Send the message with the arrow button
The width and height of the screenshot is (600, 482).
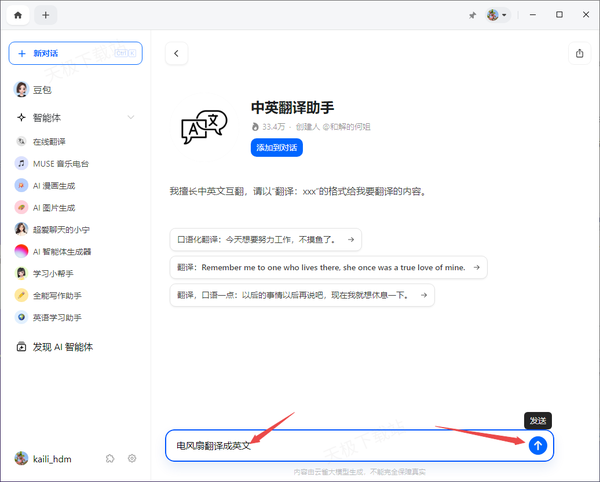538,445
